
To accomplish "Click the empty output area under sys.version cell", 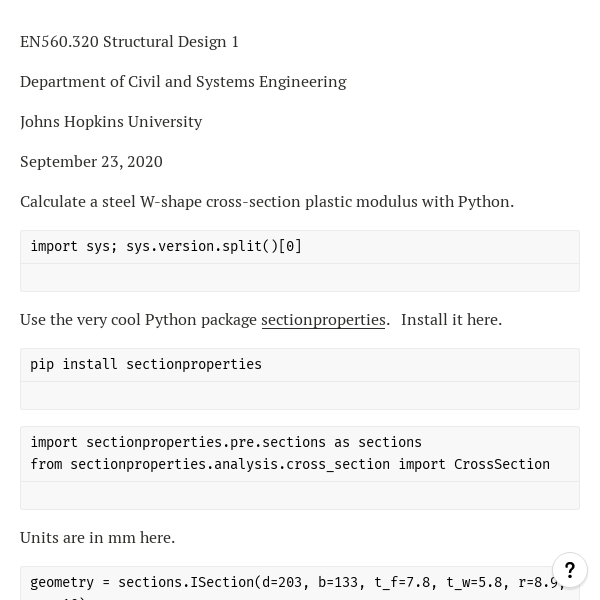I will [x=300, y=277].
